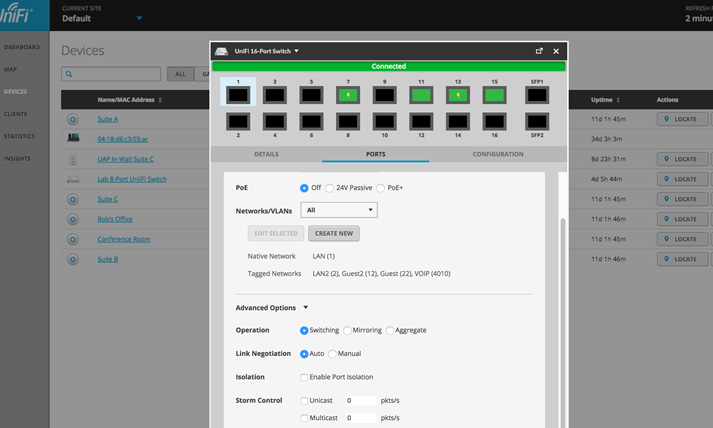This screenshot has height=428, width=713.
Task: Select switch port 8 icon
Action: [x=348, y=121]
